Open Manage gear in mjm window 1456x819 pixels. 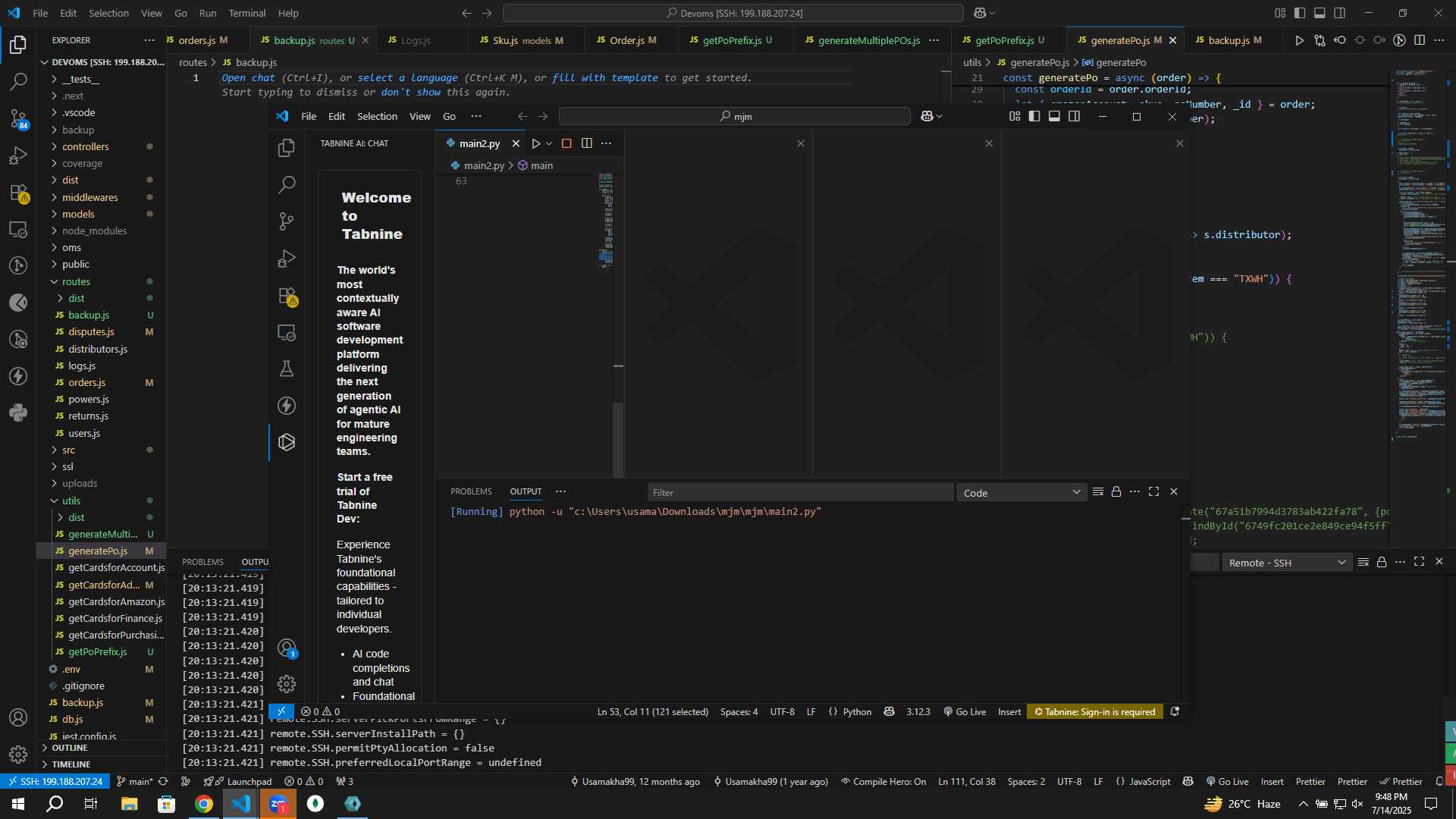[x=287, y=684]
